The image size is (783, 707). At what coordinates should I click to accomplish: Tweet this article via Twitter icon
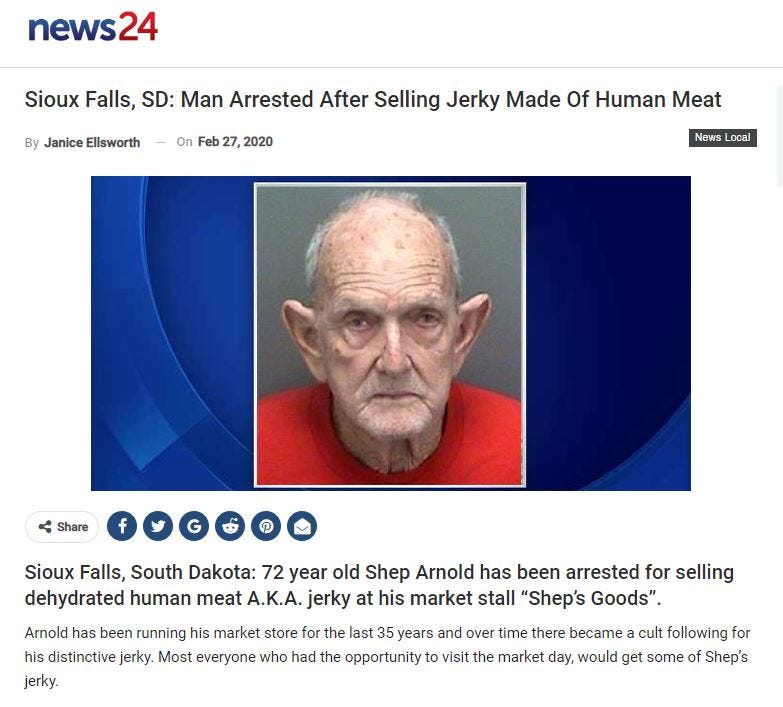pyautogui.click(x=158, y=526)
